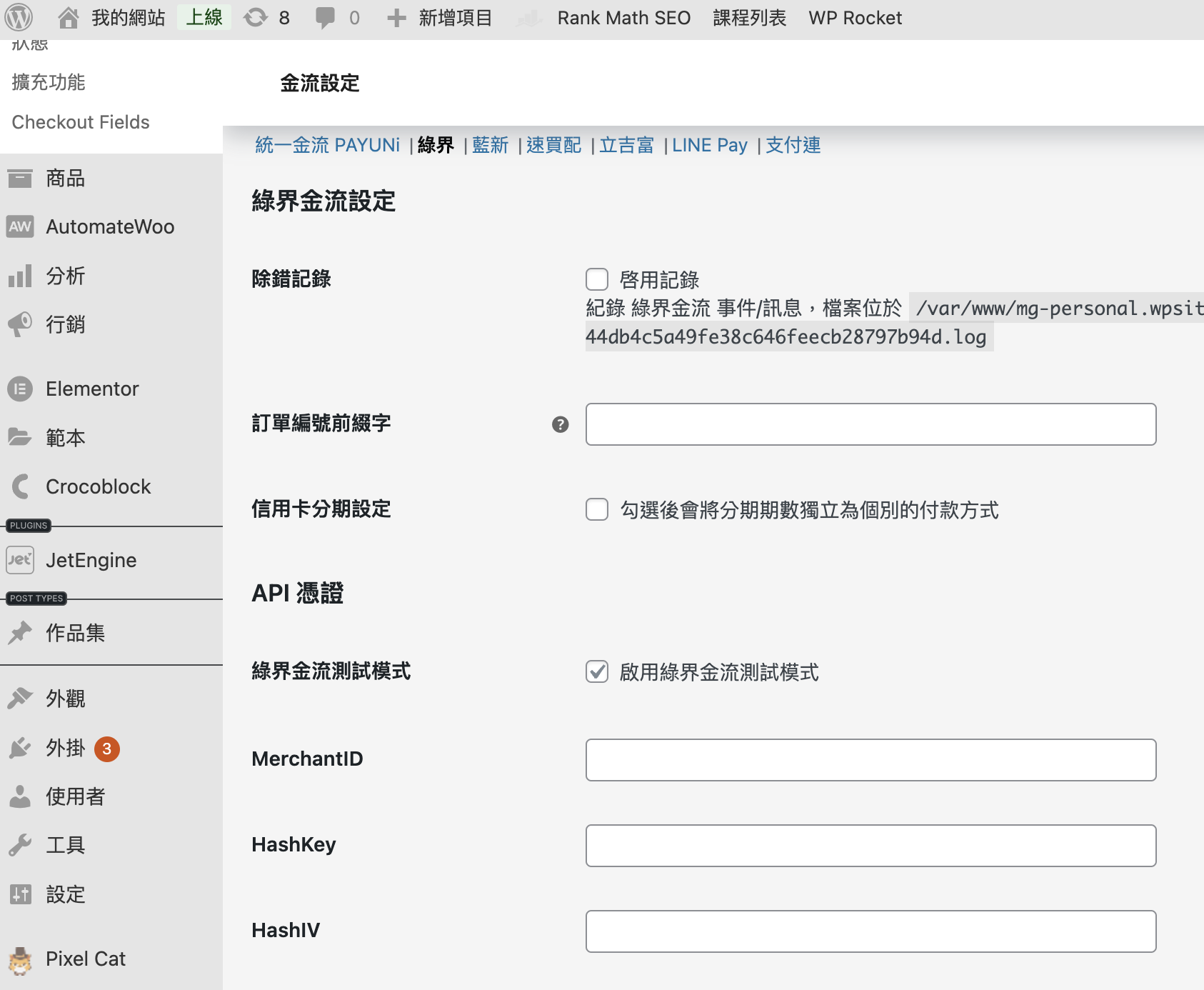Image resolution: width=1204 pixels, height=990 pixels.
Task: Open updates via the refresh icon
Action: pyautogui.click(x=256, y=17)
